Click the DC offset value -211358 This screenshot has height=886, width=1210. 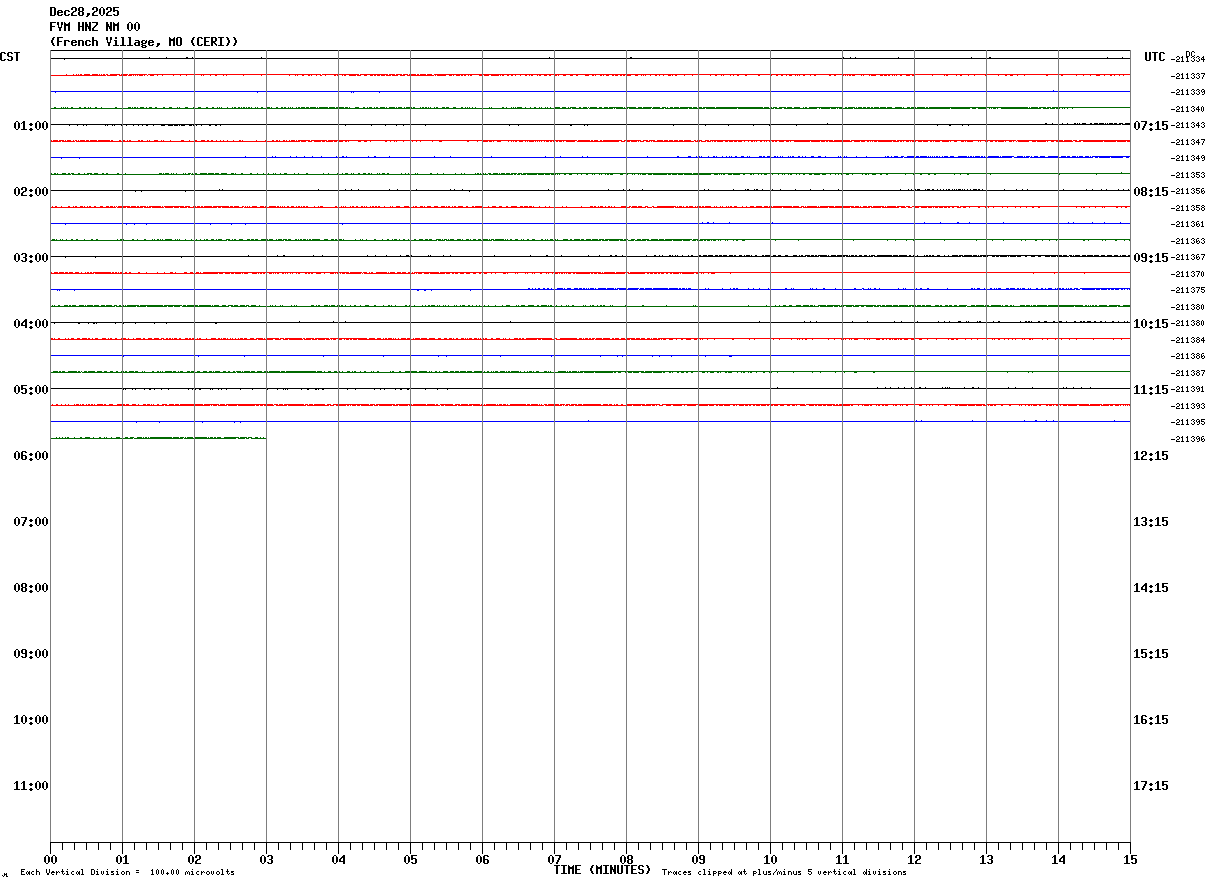pyautogui.click(x=1188, y=208)
